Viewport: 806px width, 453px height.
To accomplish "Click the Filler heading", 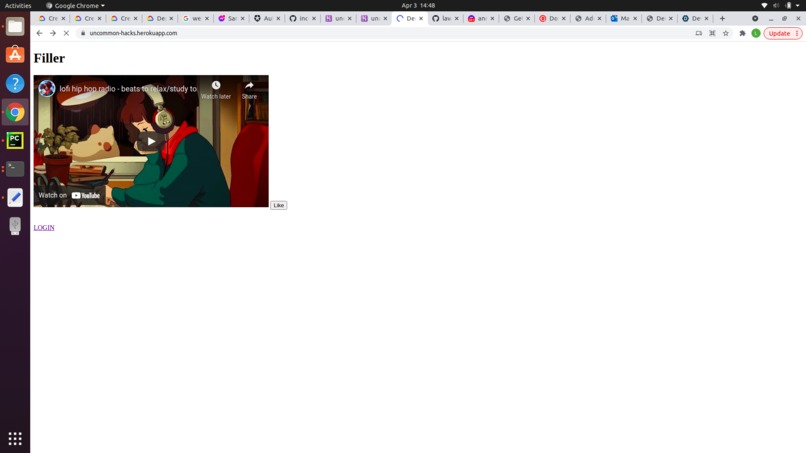I will pos(49,58).
